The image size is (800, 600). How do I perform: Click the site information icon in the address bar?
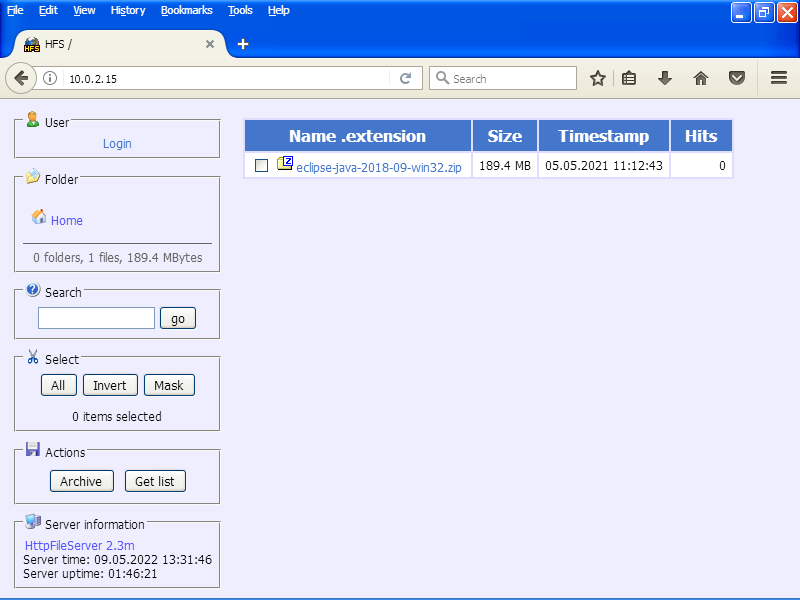pyautogui.click(x=50, y=78)
